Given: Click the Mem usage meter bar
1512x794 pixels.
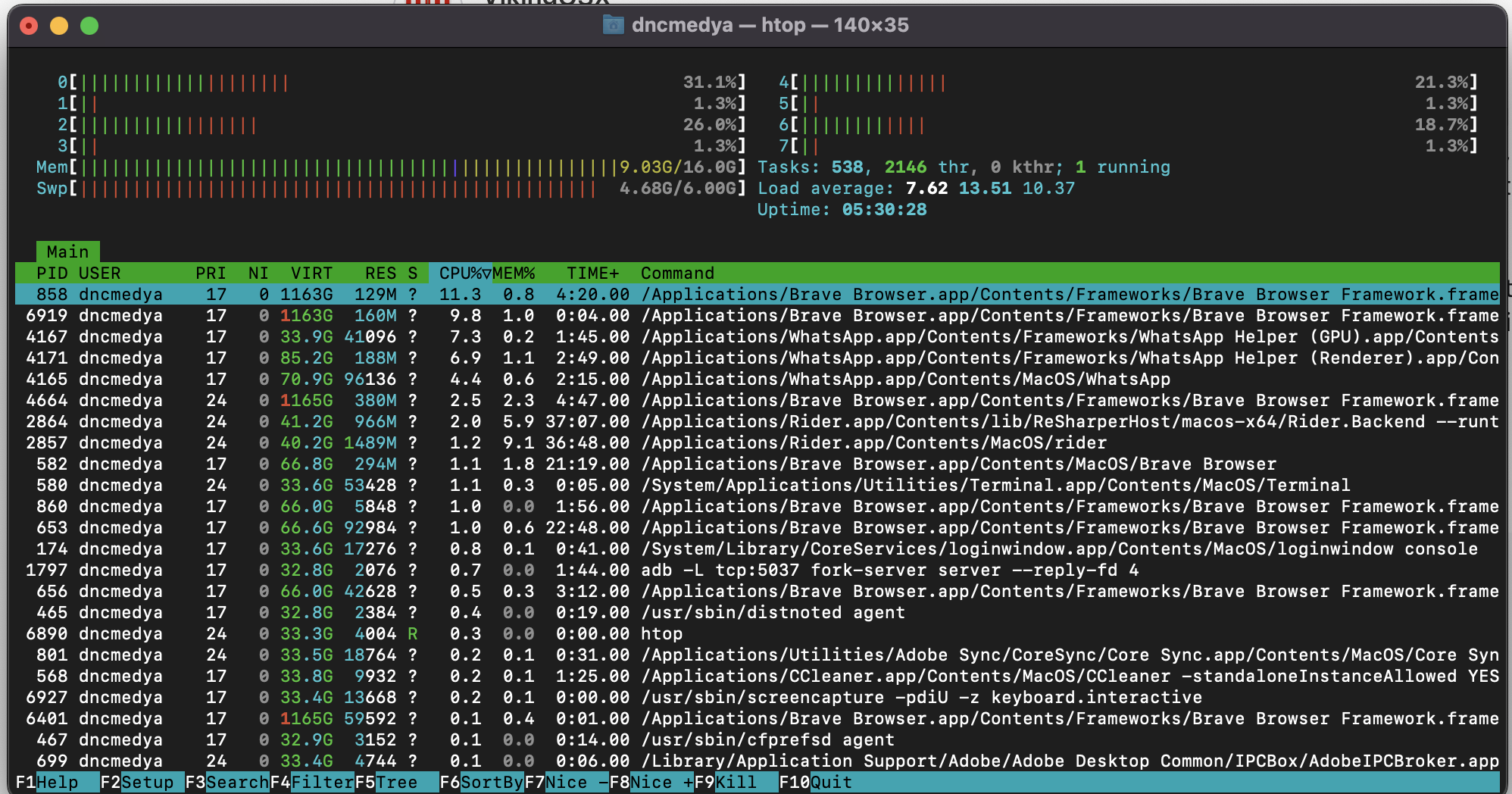Looking at the screenshot, I should (348, 167).
